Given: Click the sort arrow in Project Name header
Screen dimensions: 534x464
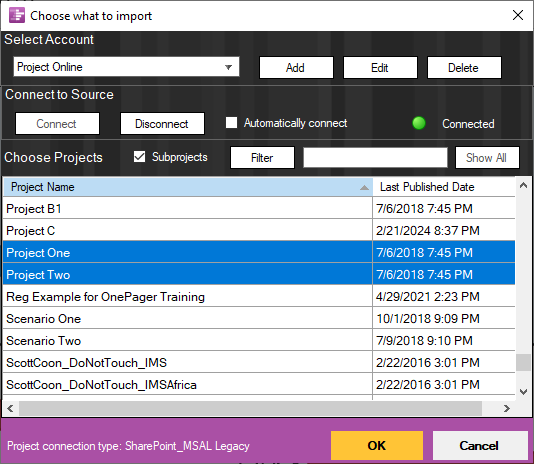Looking at the screenshot, I should pyautogui.click(x=364, y=187).
